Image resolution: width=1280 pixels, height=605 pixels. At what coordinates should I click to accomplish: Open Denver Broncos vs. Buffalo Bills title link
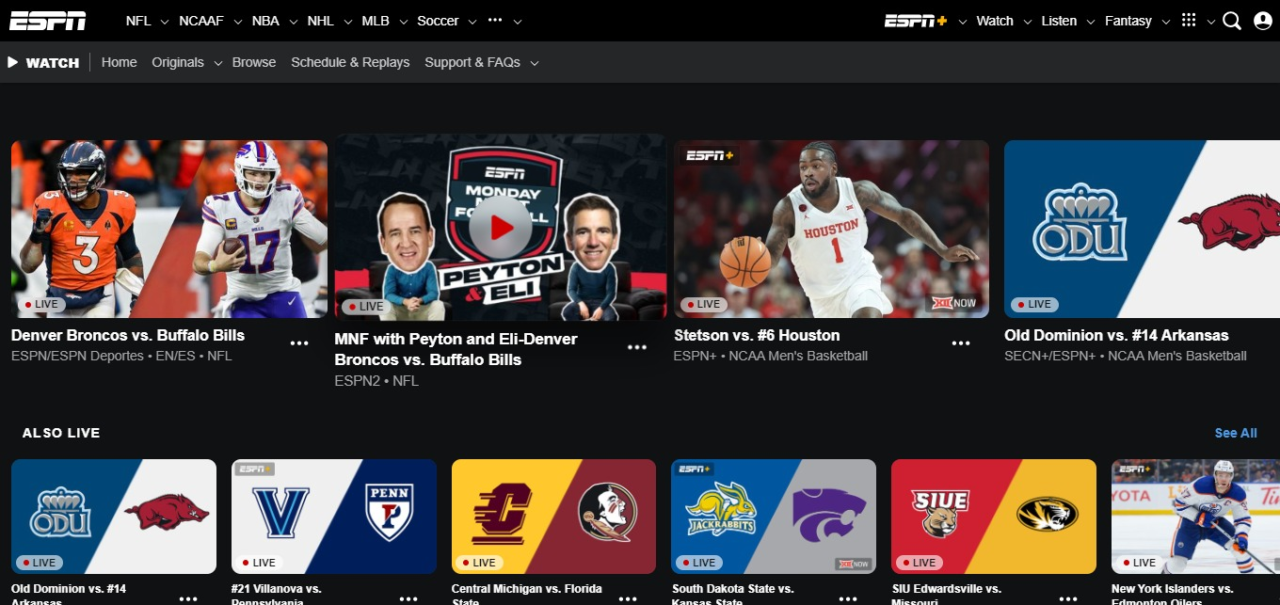click(128, 335)
